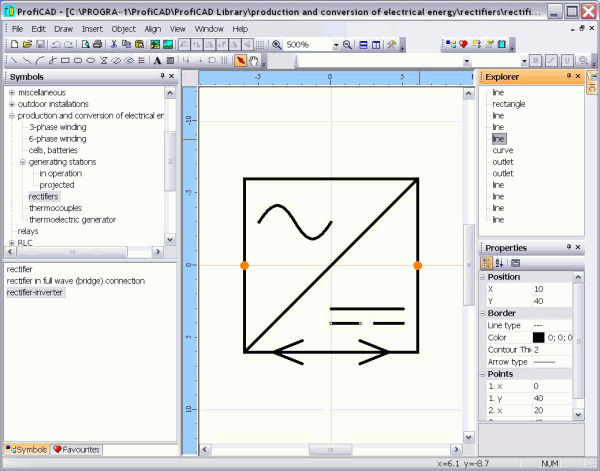This screenshot has width=600, height=471.
Task: Click the Save floppy disk icon
Action: (40, 45)
